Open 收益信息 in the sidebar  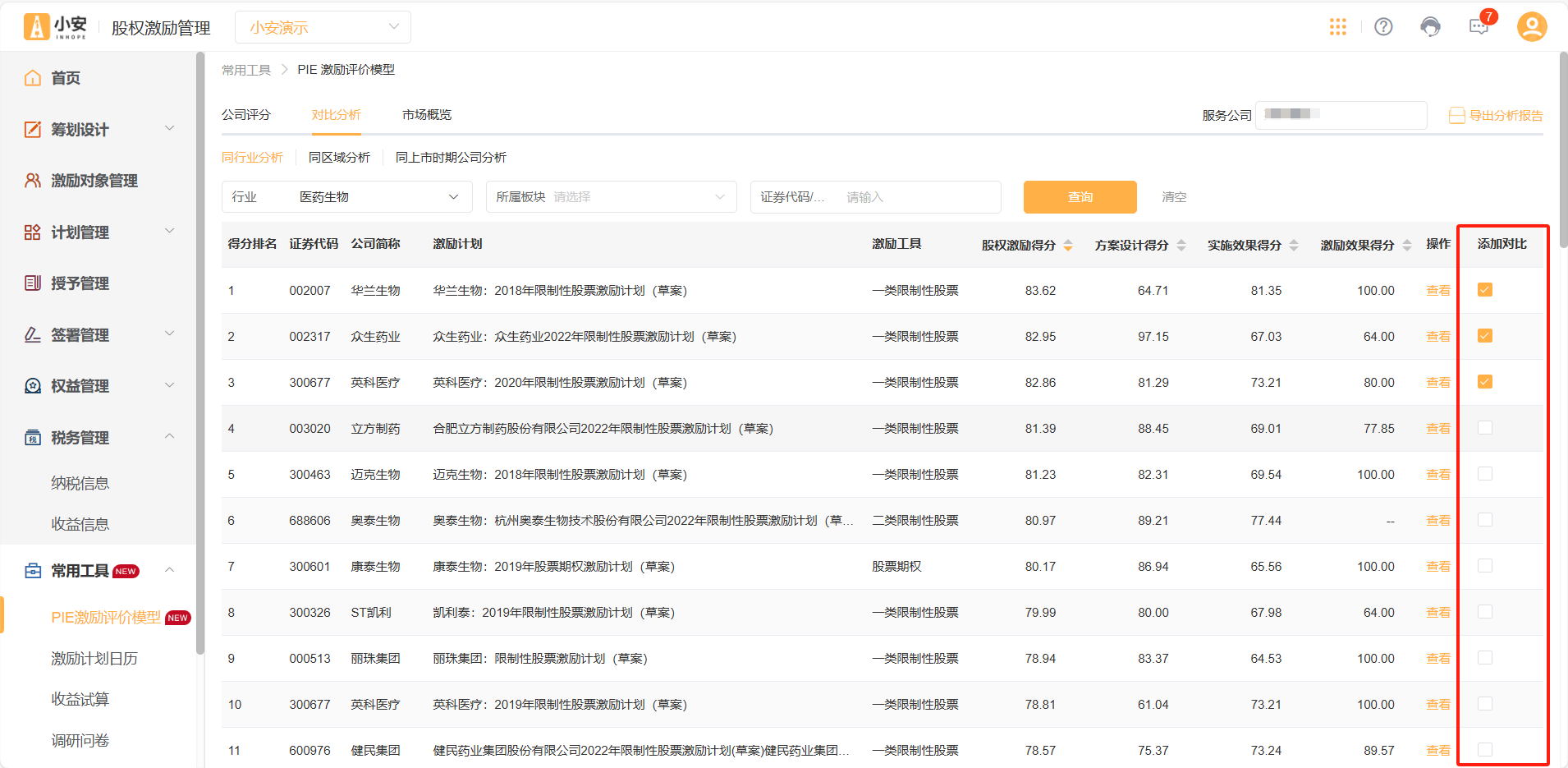click(80, 524)
